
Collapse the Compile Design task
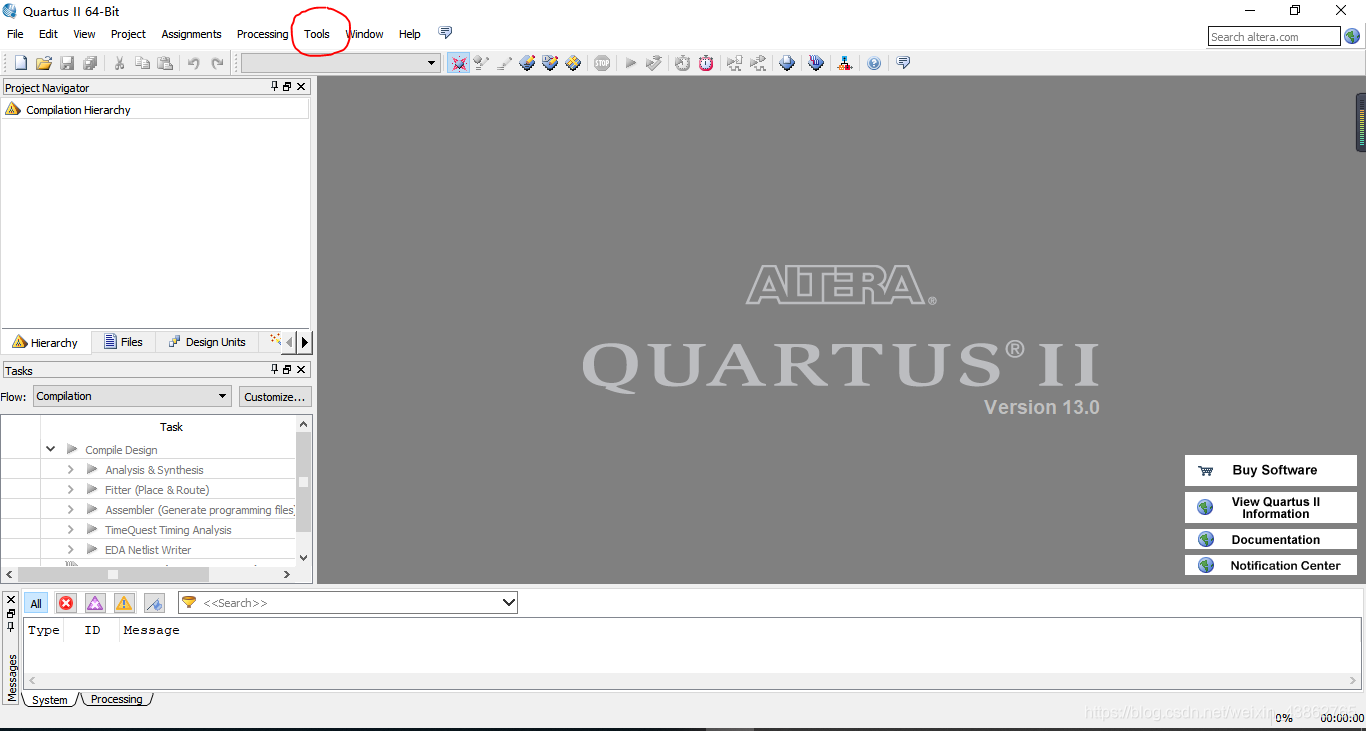[51, 450]
